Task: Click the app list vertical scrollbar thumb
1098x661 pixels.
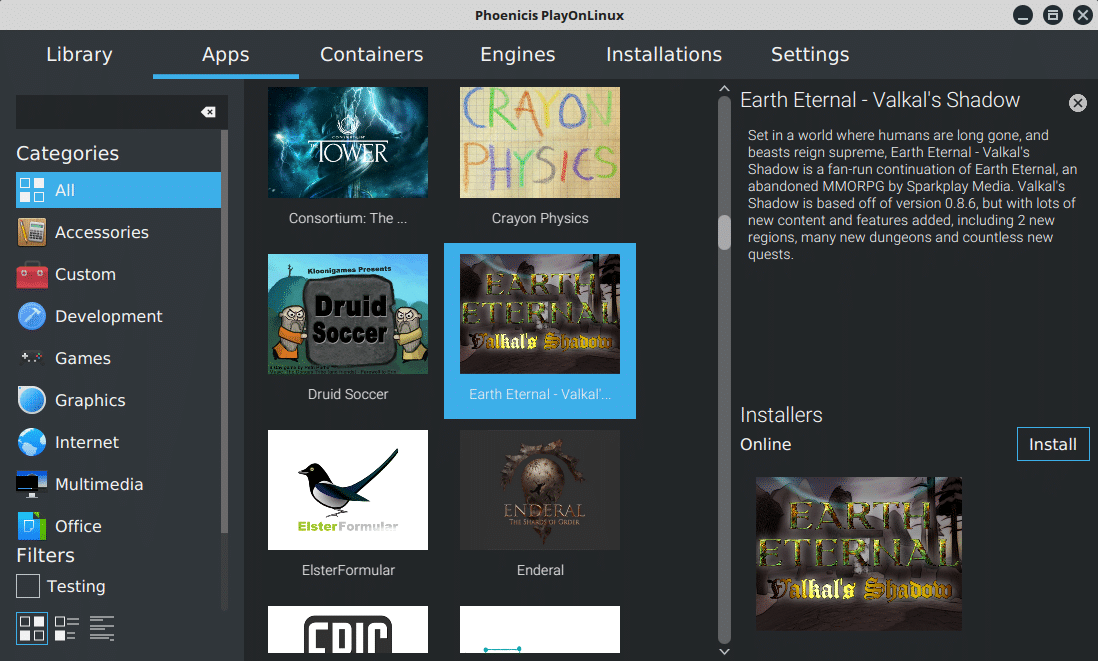Action: 724,232
